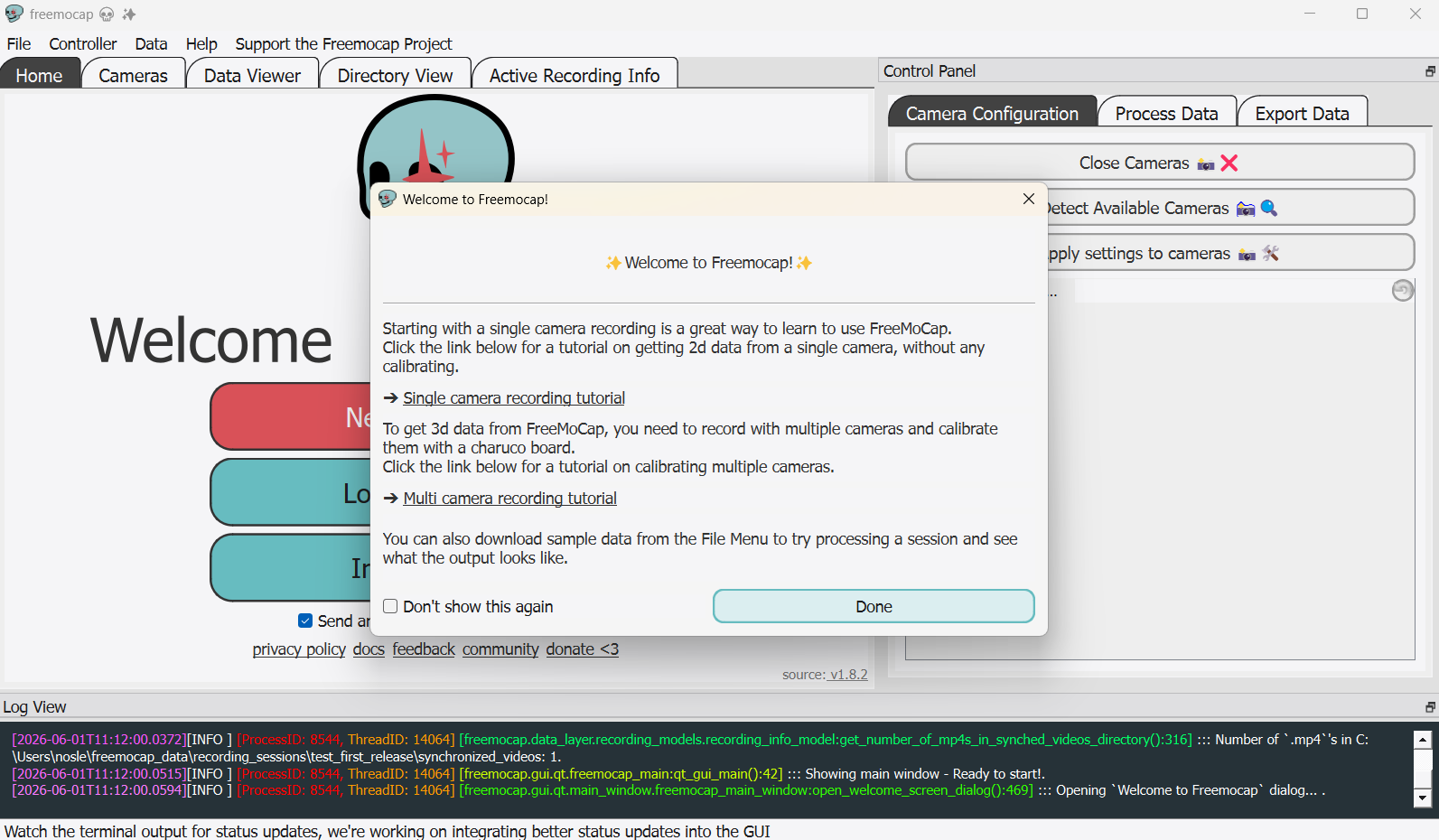
Task: Open the community link
Action: pos(500,649)
